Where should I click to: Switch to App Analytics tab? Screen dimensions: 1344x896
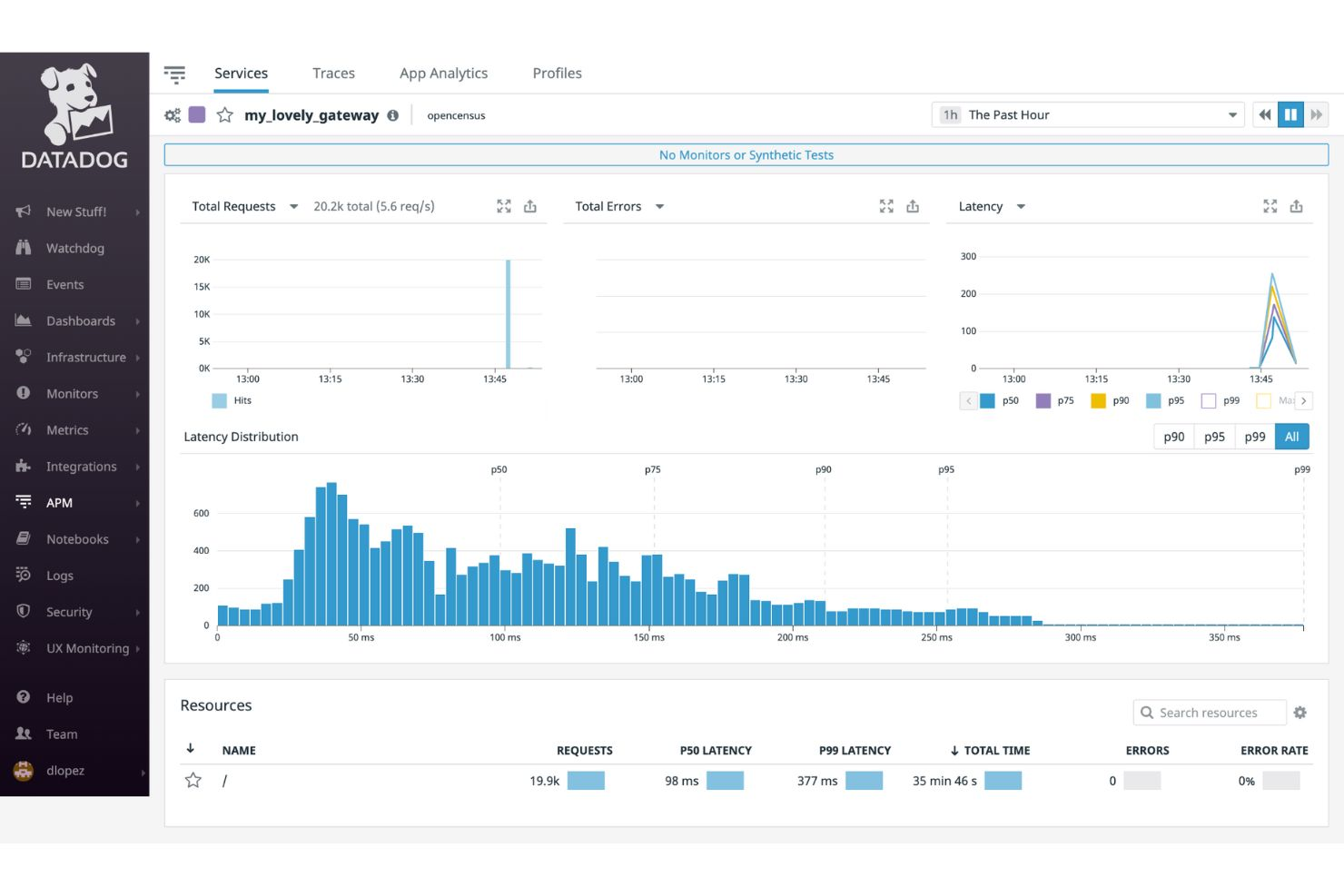coord(443,74)
